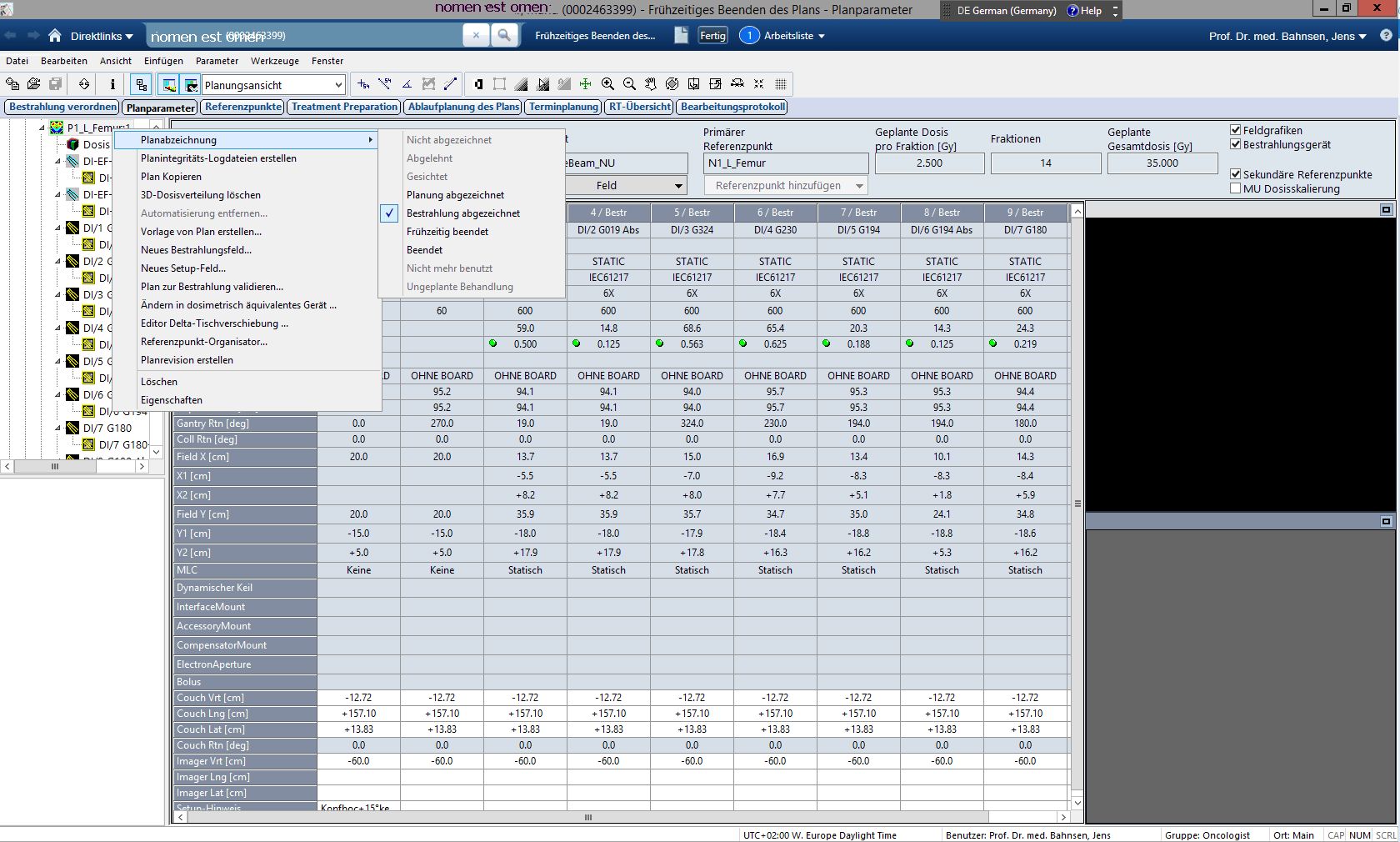Image resolution: width=1400 pixels, height=842 pixels.
Task: Expand the Direktlinks dropdown
Action: (102, 36)
